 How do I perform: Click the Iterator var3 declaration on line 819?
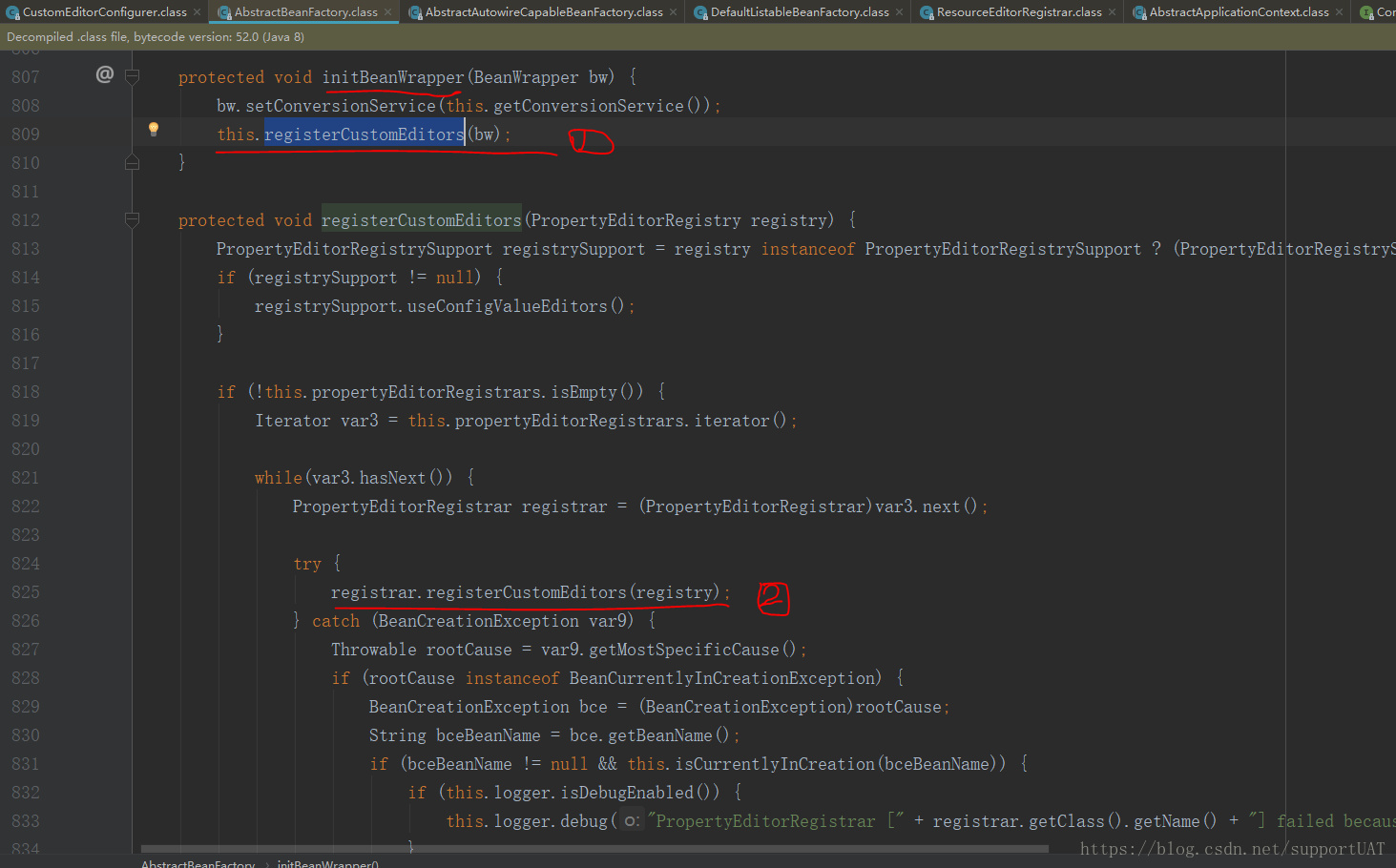tap(317, 421)
